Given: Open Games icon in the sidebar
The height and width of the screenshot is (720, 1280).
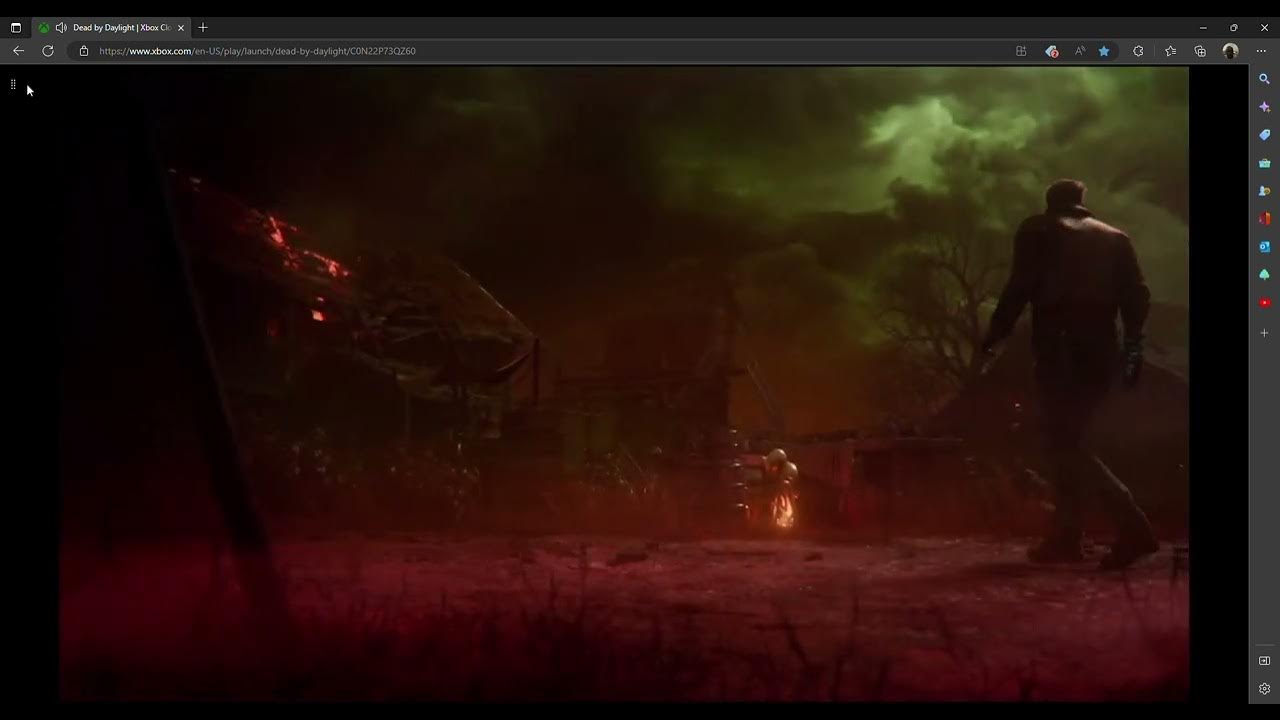Looking at the screenshot, I should coord(1264,190).
